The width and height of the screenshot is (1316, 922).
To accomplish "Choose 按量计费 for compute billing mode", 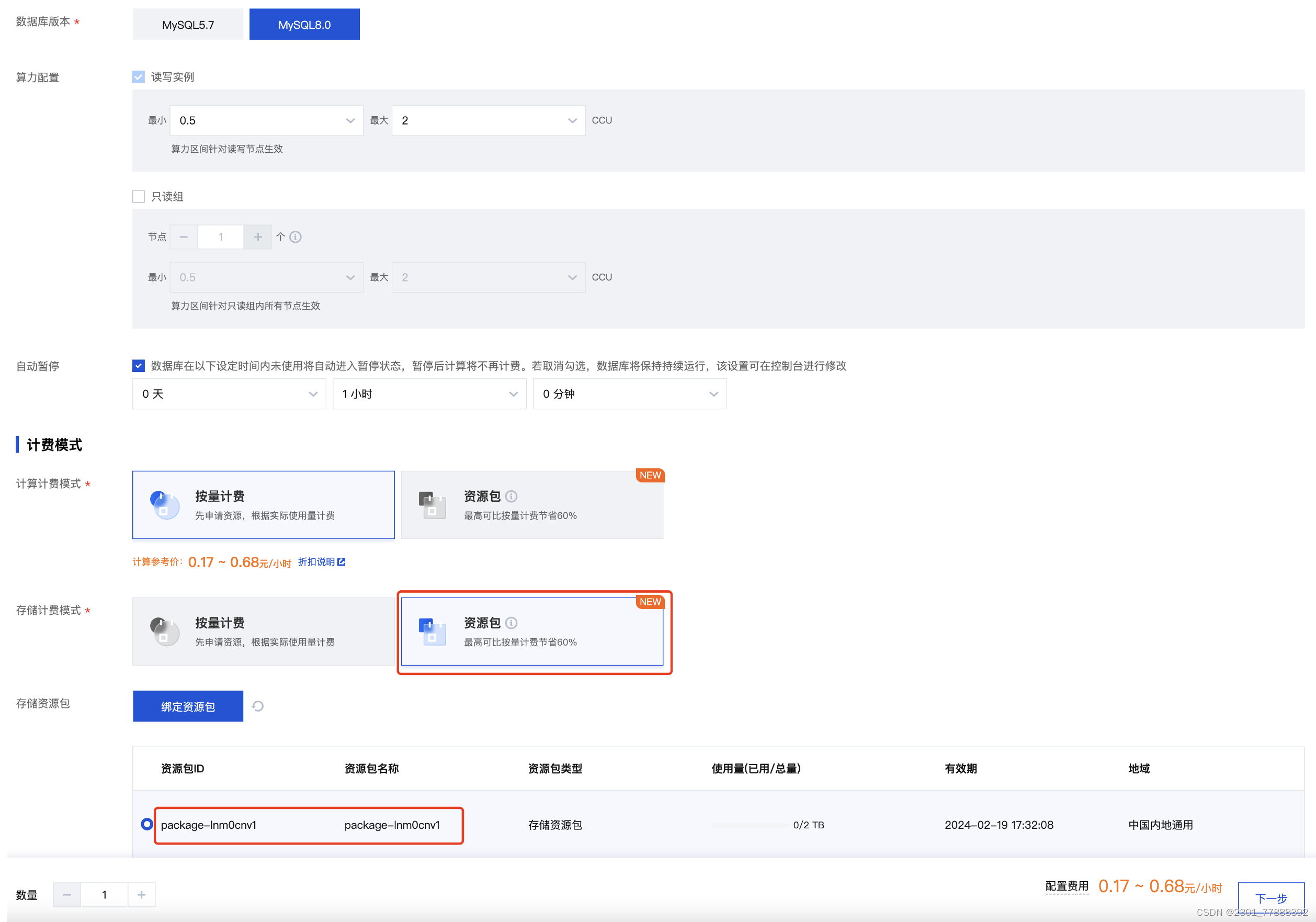I will pos(264,505).
